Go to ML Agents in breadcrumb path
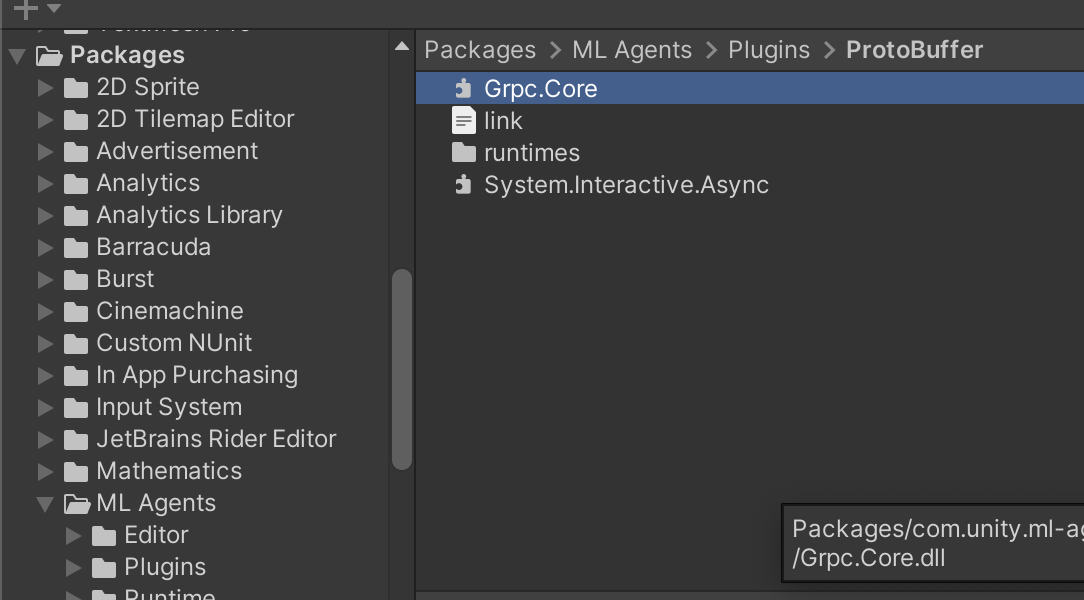The image size is (1084, 600). (x=632, y=50)
